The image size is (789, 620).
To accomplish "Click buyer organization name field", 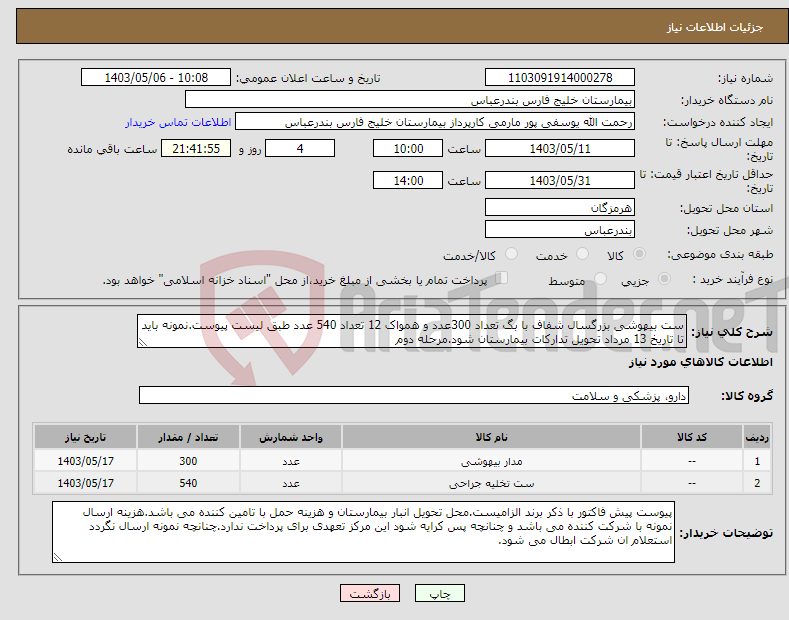I will 410,100.
